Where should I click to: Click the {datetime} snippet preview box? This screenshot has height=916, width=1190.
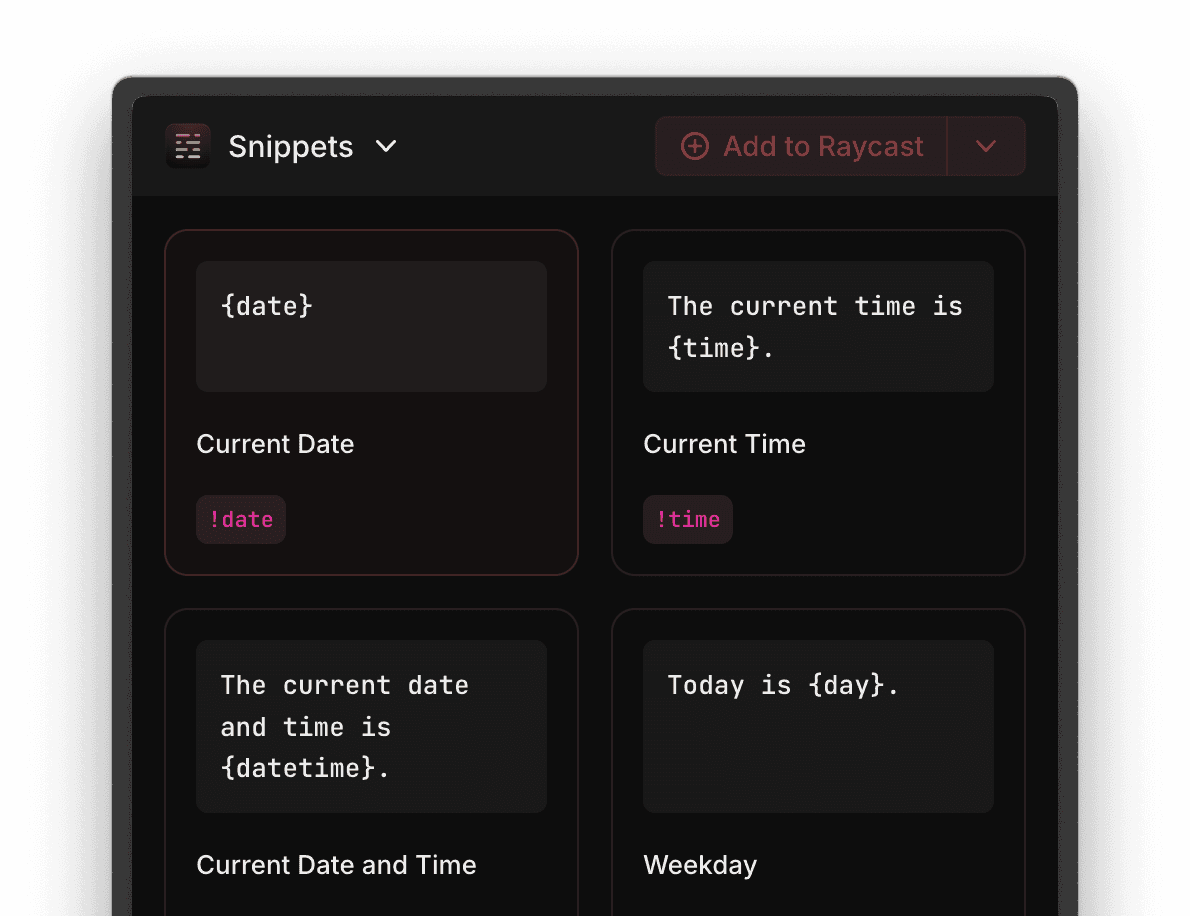[x=371, y=726]
